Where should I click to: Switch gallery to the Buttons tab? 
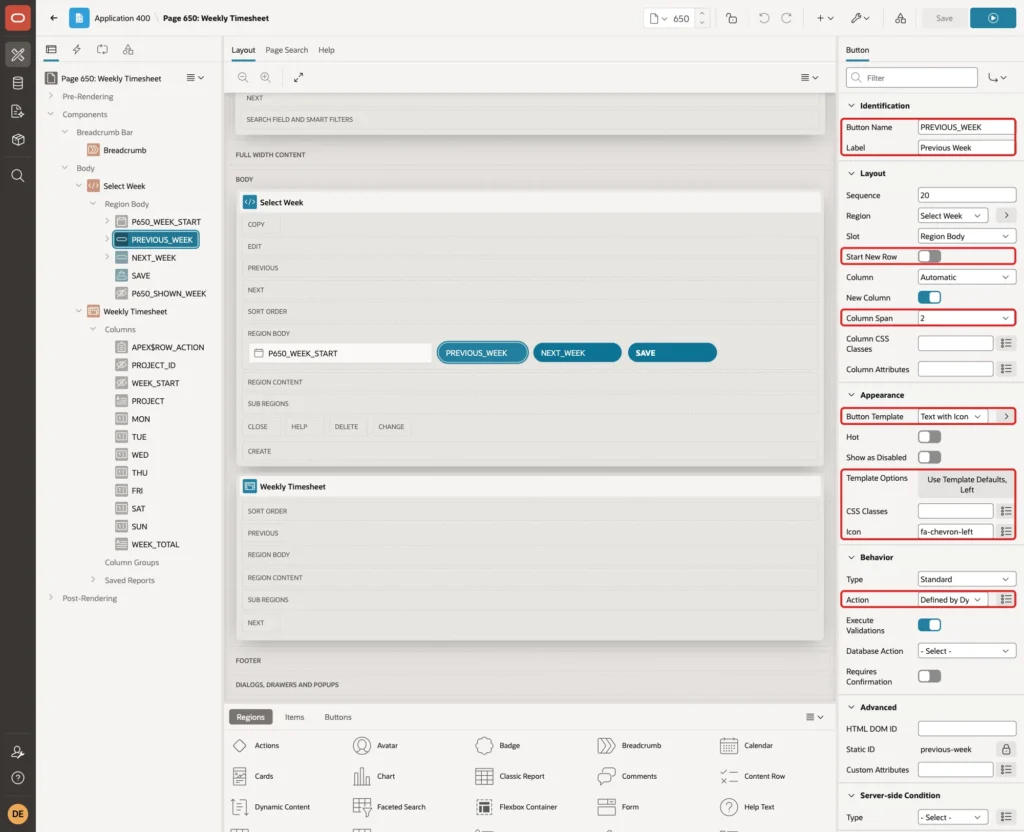[338, 716]
